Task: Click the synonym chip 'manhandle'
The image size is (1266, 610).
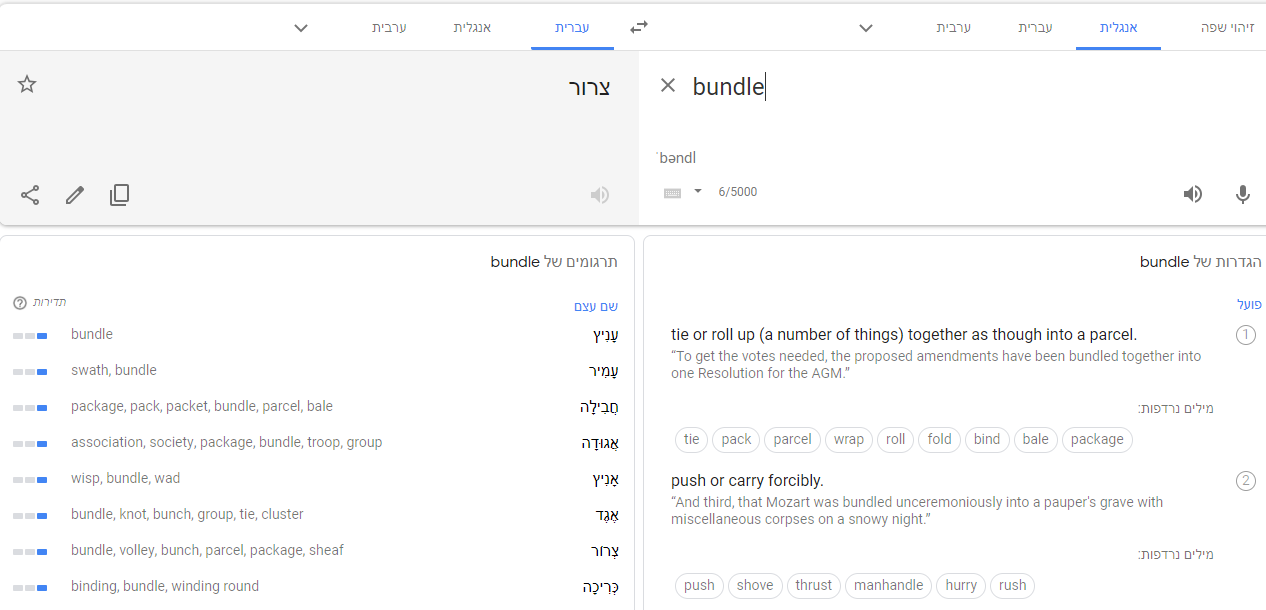Action: [888, 586]
